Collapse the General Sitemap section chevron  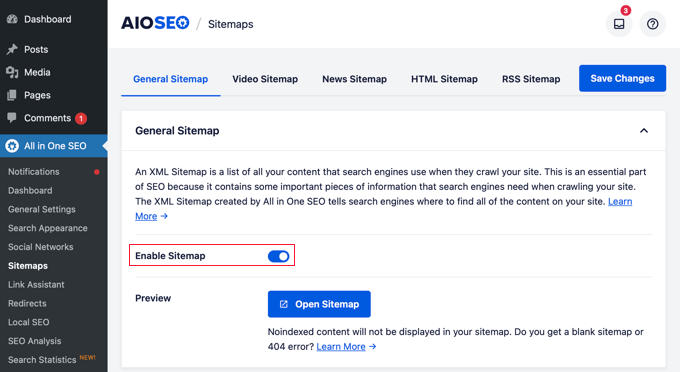tap(644, 131)
